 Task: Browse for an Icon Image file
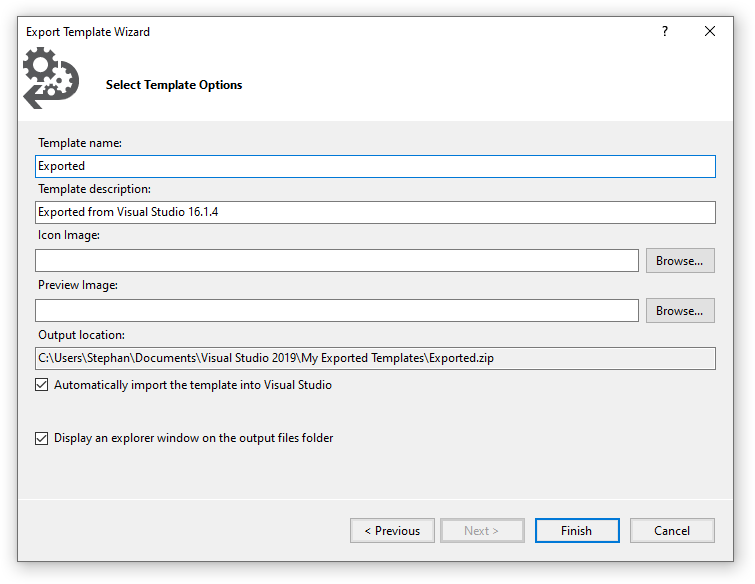pos(680,260)
